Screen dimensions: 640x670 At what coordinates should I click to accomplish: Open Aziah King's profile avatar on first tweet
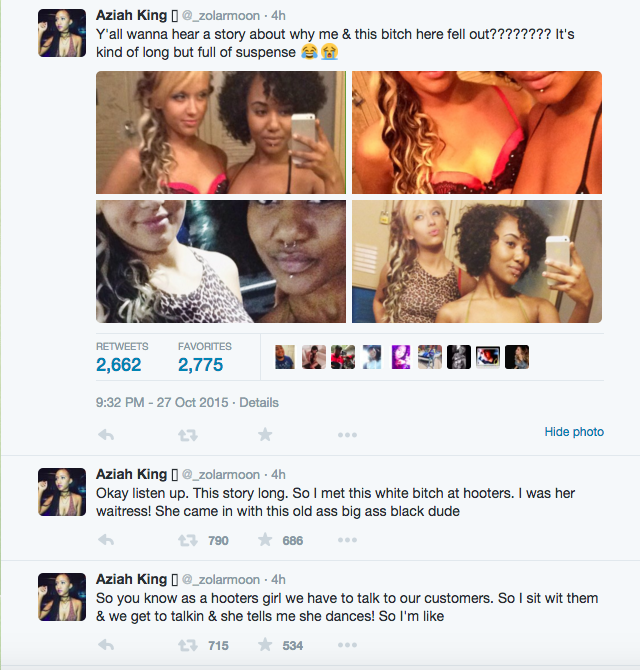(x=62, y=33)
